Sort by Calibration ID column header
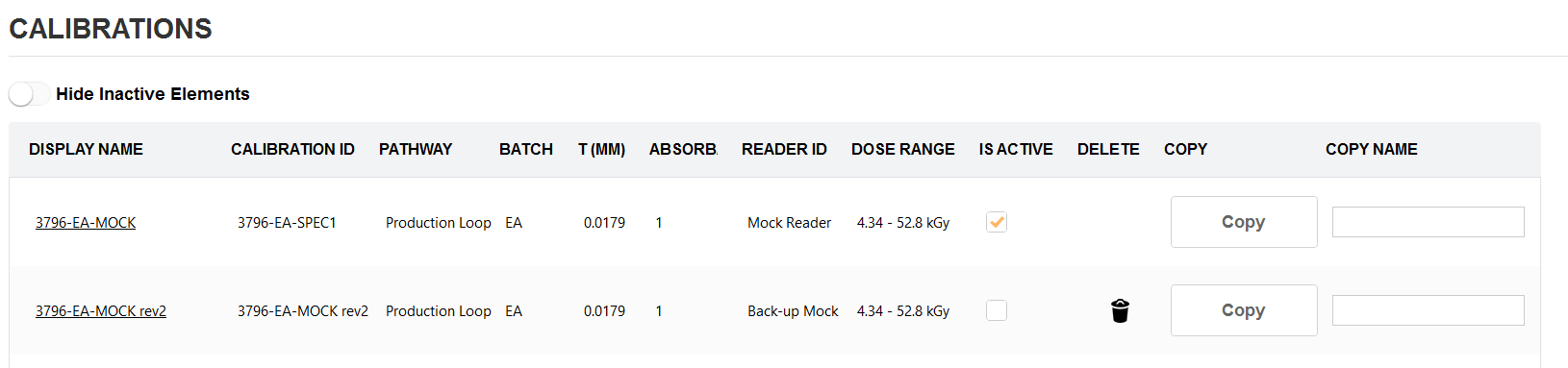 [x=292, y=149]
